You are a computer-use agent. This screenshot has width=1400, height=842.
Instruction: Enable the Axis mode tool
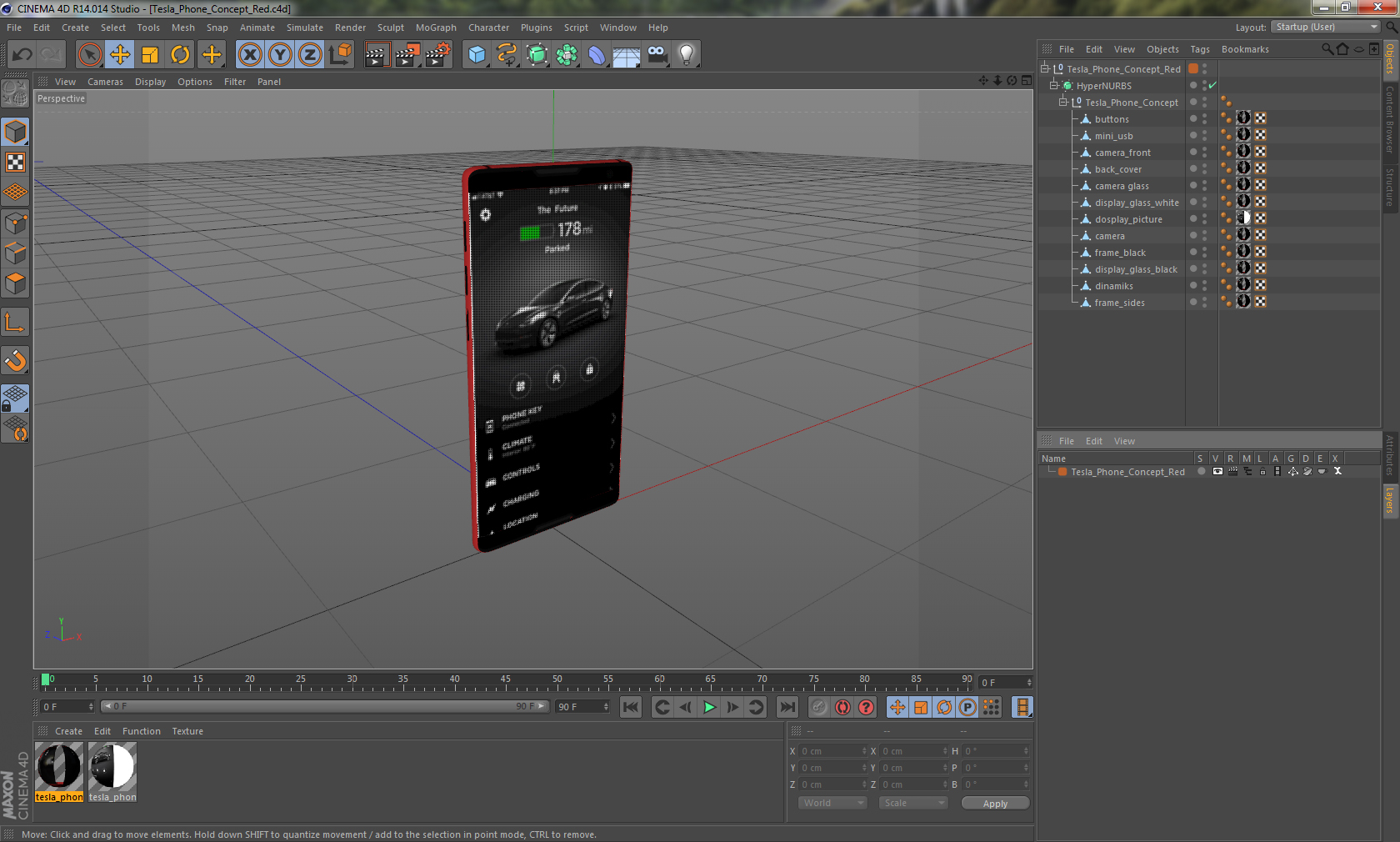[15, 322]
